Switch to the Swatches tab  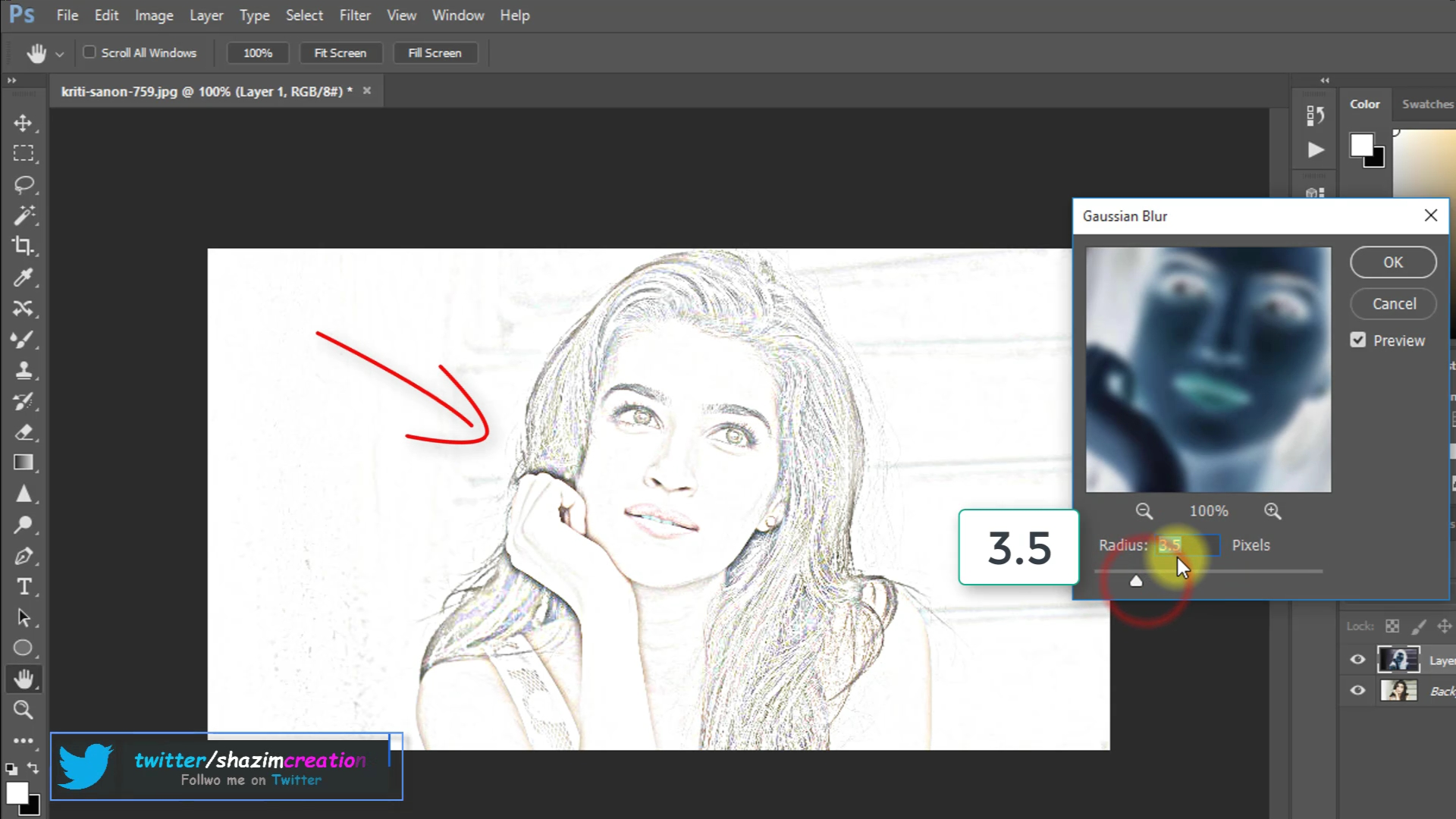(x=1426, y=104)
